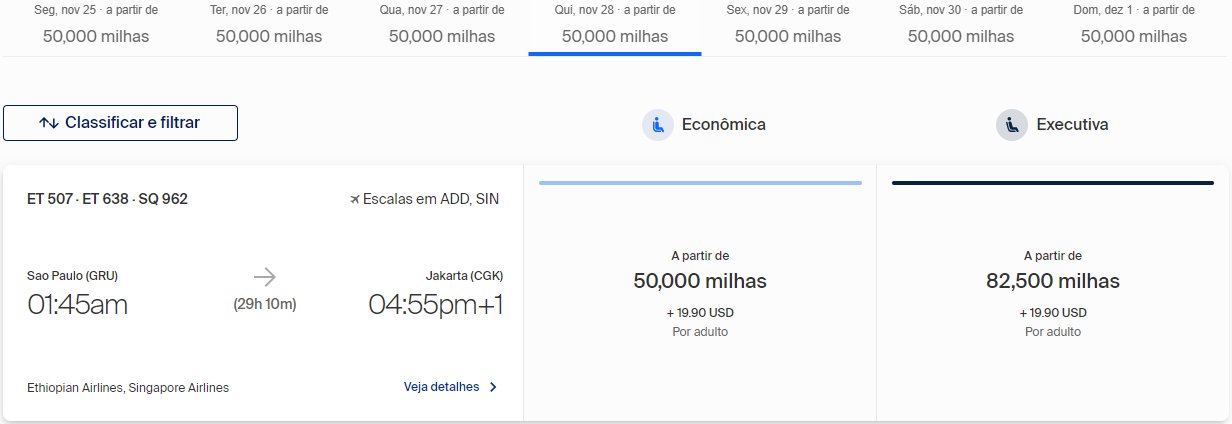The height and width of the screenshot is (424, 1232).
Task: Select the Sex, nov 29 date tab
Action: [x=788, y=26]
